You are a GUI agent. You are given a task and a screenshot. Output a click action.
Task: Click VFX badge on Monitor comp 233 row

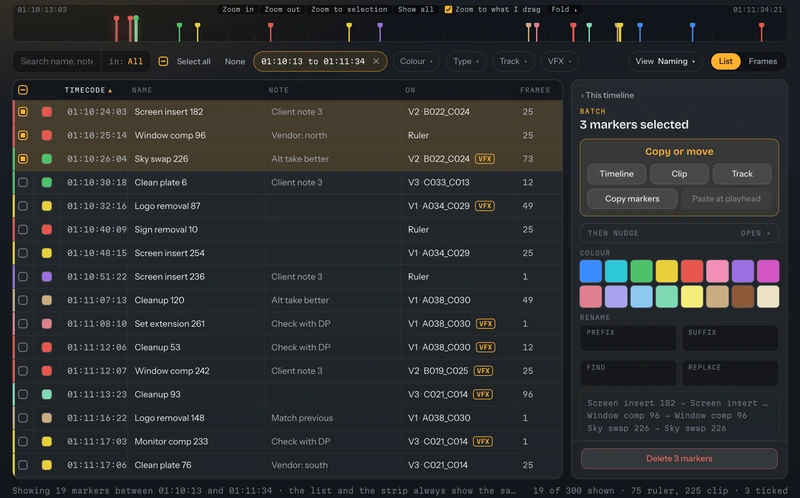[x=483, y=441]
